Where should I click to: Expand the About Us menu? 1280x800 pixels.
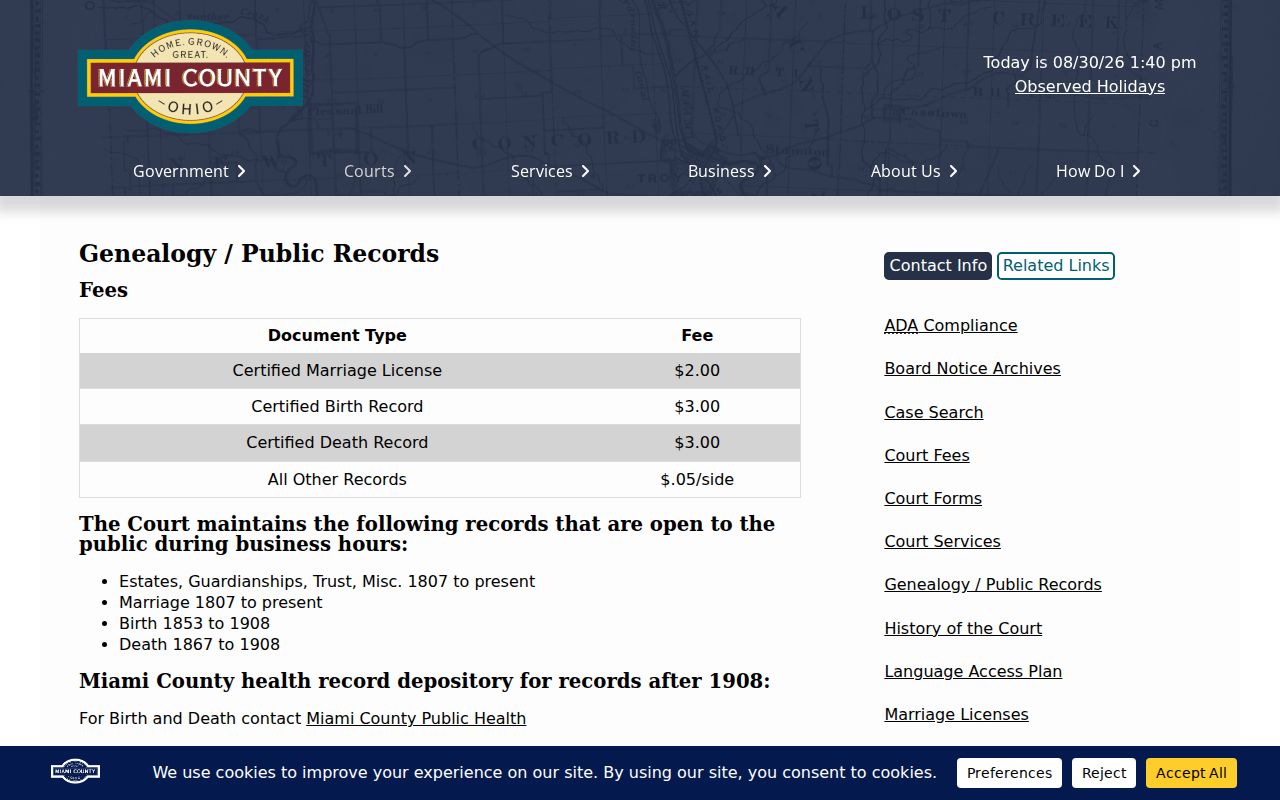pyautogui.click(x=914, y=171)
